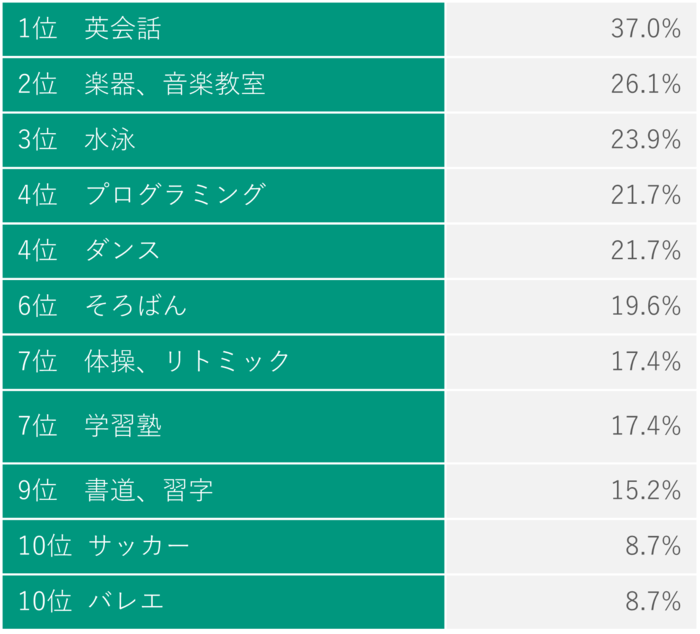Image resolution: width=700 pixels, height=634 pixels.
Task: Click the 7位 学習塾 row label
Action: (x=90, y=426)
